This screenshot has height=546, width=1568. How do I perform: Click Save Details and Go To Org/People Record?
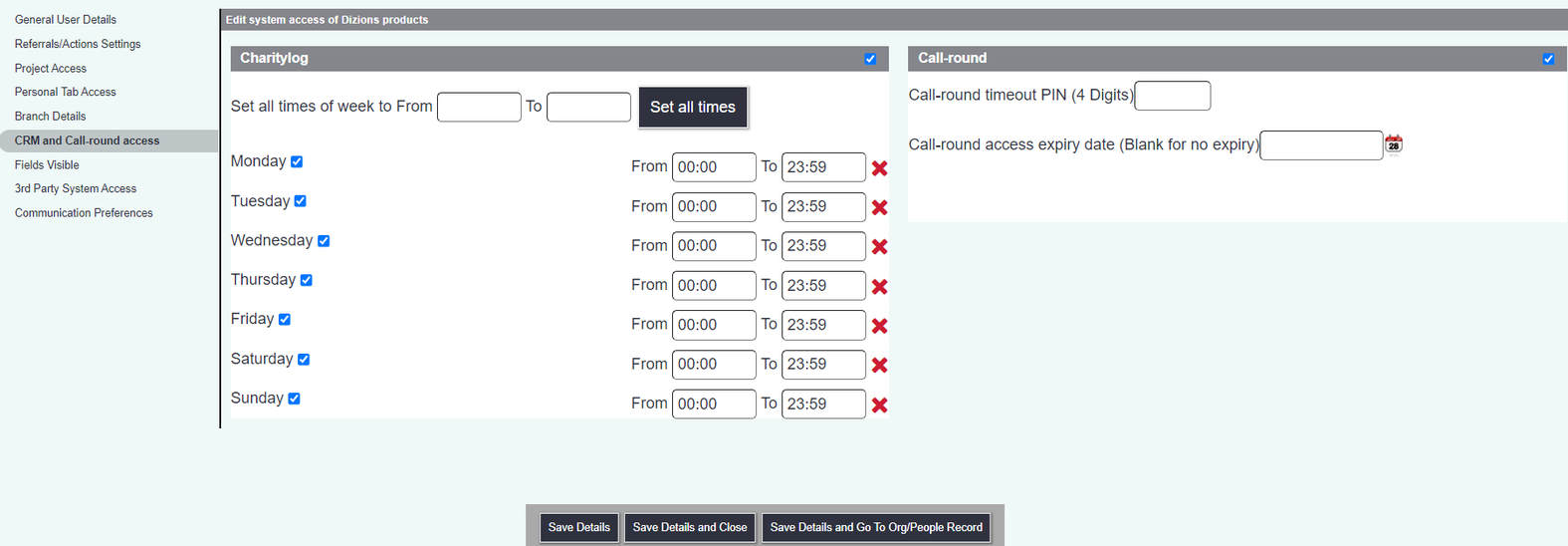click(x=876, y=527)
